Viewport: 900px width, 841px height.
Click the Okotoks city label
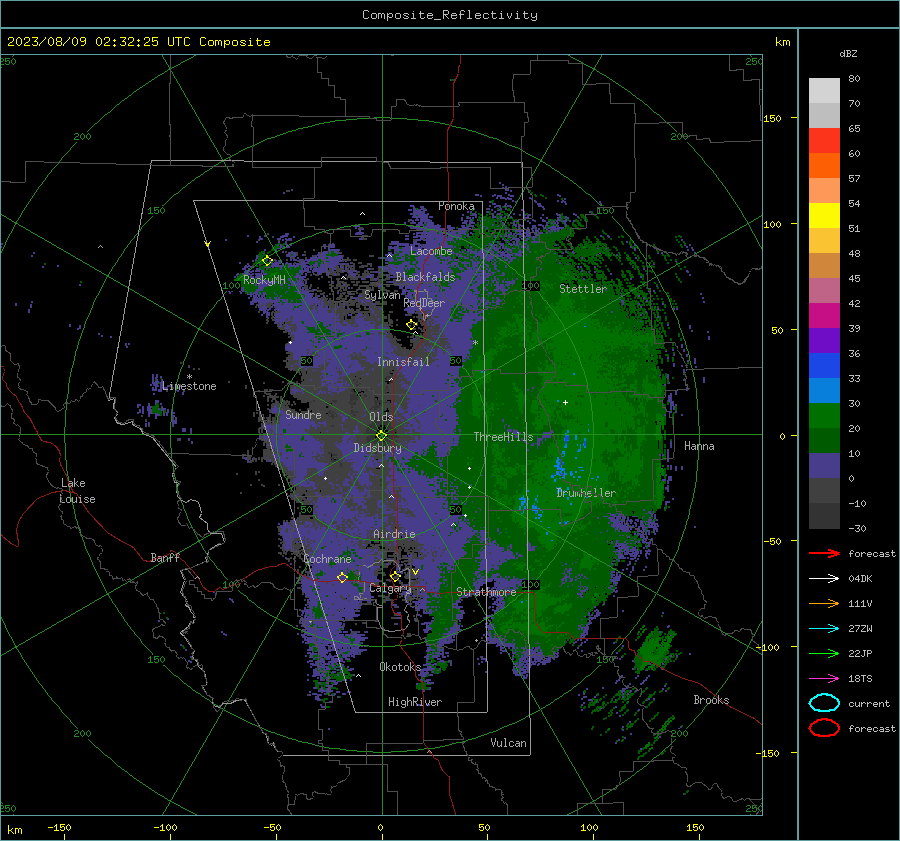click(400, 667)
